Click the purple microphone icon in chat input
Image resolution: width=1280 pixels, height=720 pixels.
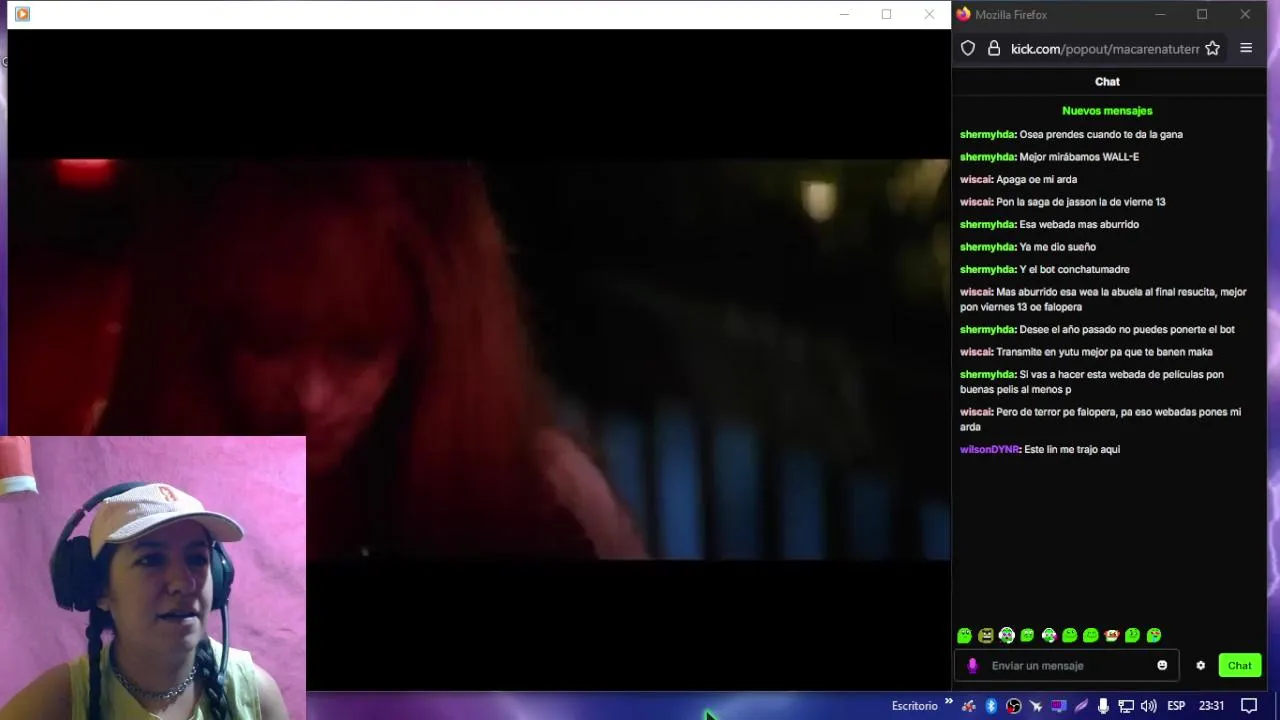tap(972, 665)
